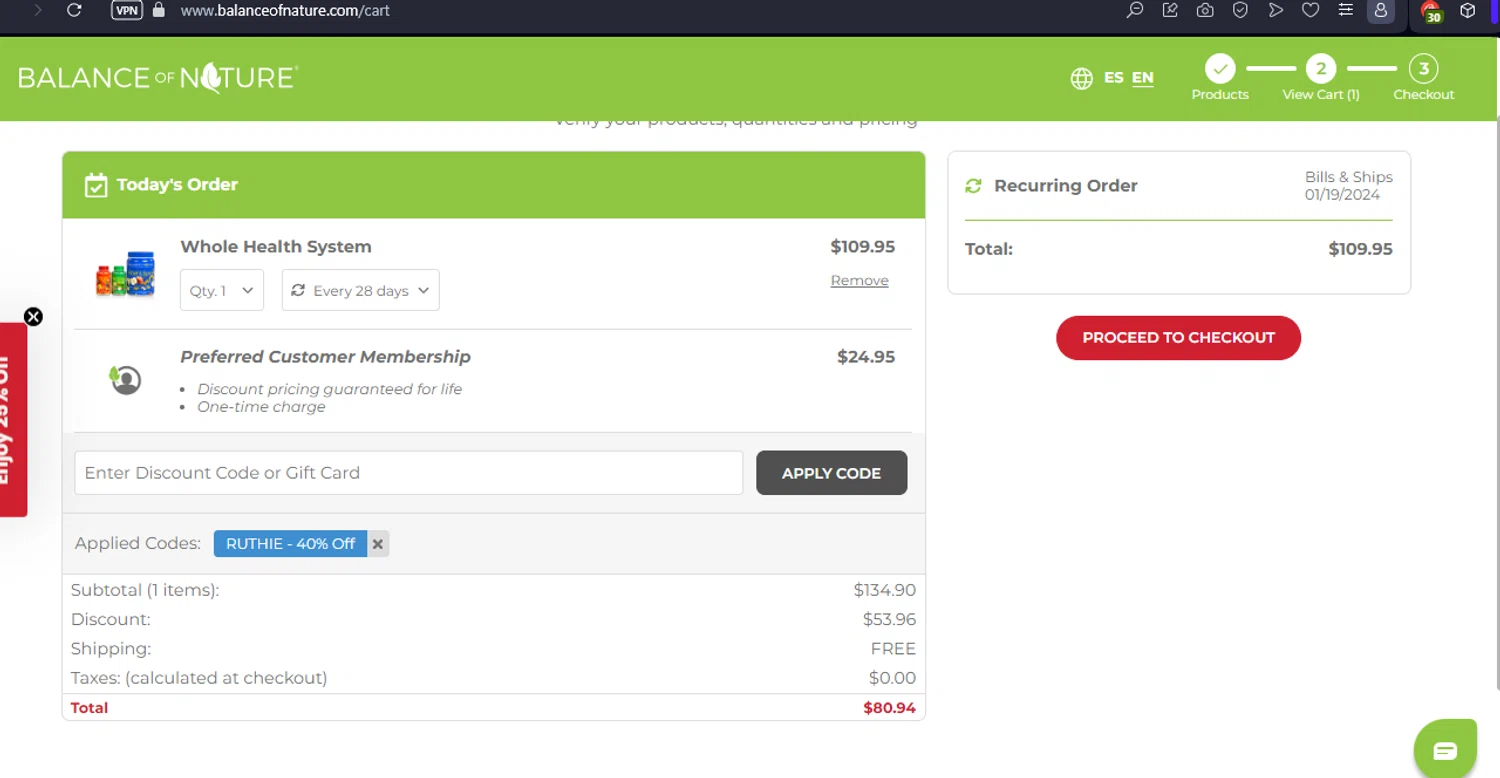Open the Every 28 days frequency dropdown
Viewport: 1500px width, 778px height.
(361, 290)
